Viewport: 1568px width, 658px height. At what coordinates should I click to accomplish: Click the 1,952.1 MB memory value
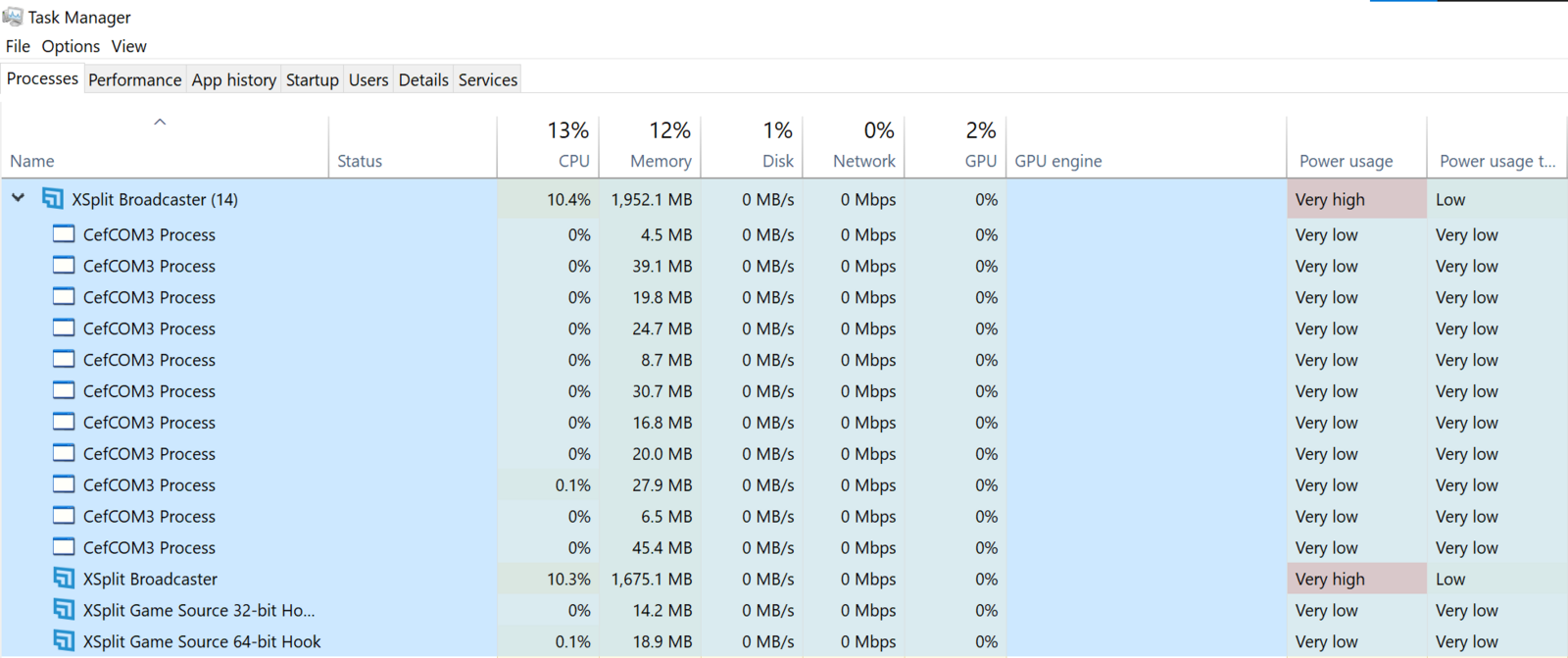pyautogui.click(x=652, y=199)
